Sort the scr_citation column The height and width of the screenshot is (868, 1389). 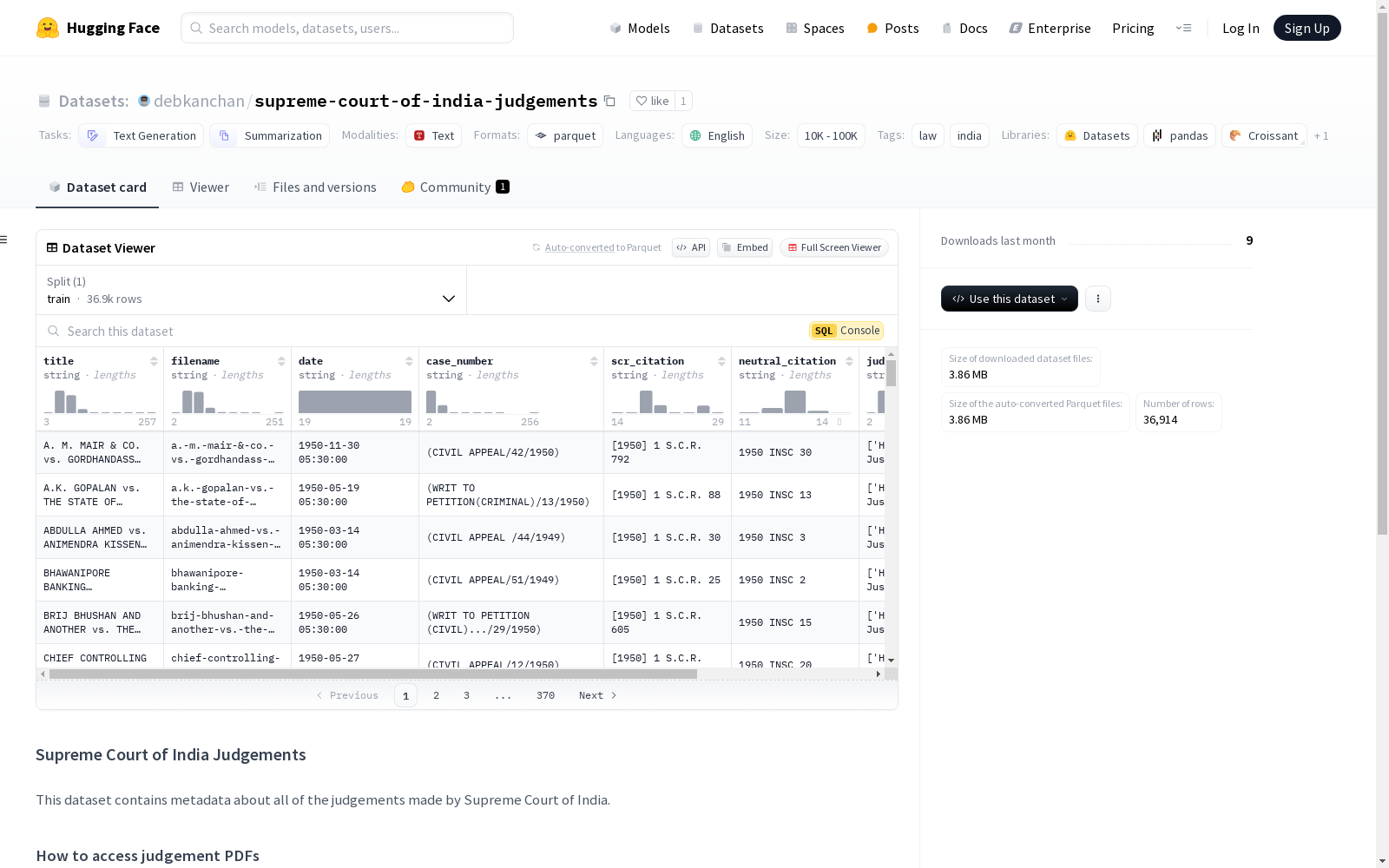tap(721, 361)
